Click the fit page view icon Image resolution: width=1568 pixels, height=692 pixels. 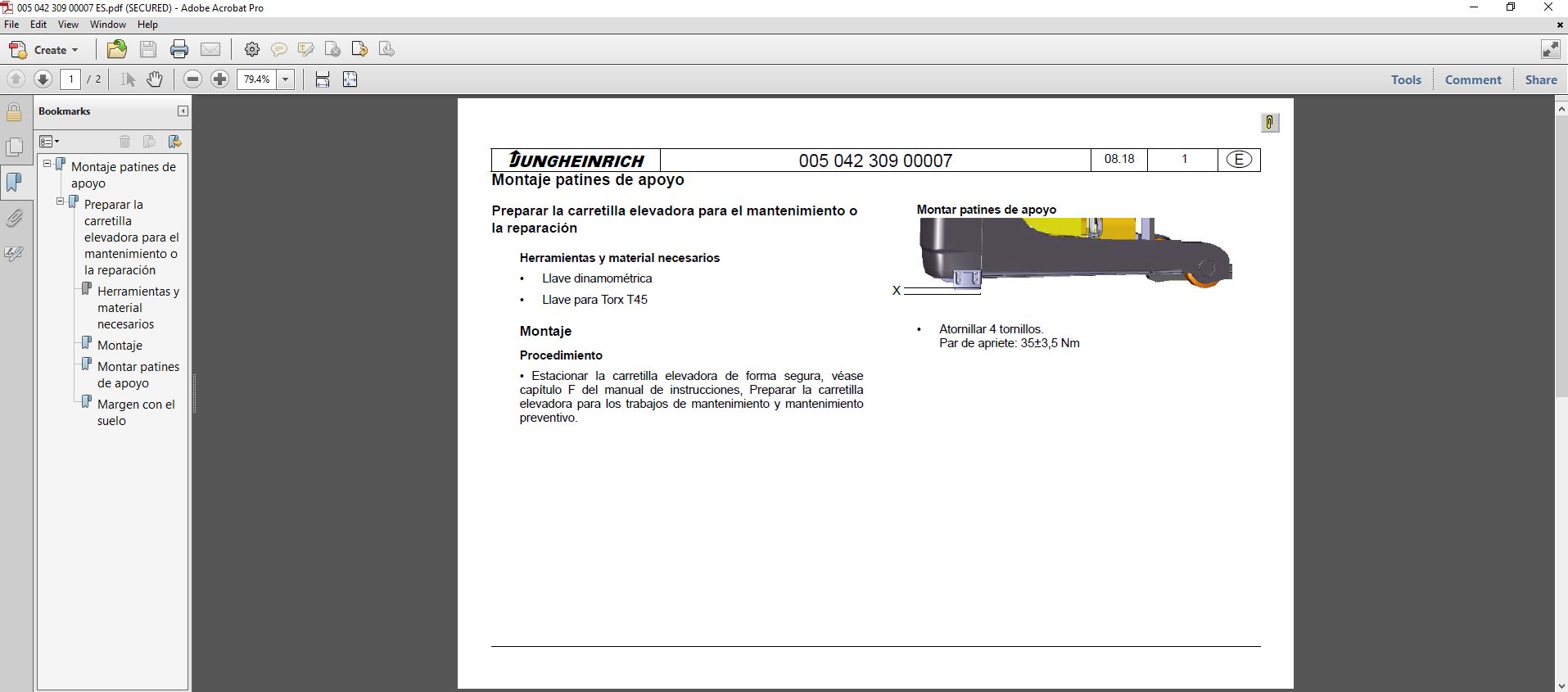tap(350, 79)
